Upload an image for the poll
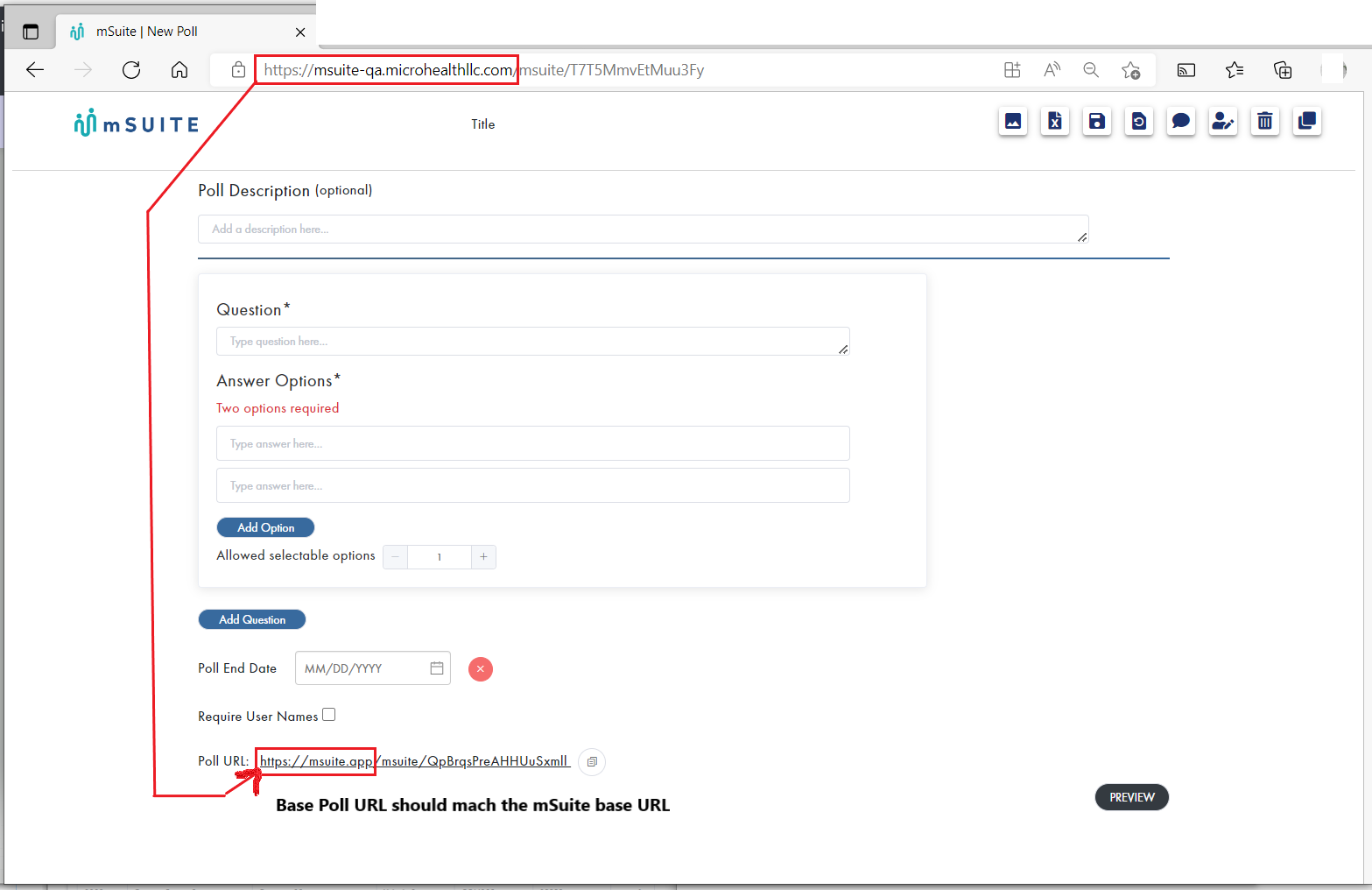The height and width of the screenshot is (890, 1372). pos(1013,122)
